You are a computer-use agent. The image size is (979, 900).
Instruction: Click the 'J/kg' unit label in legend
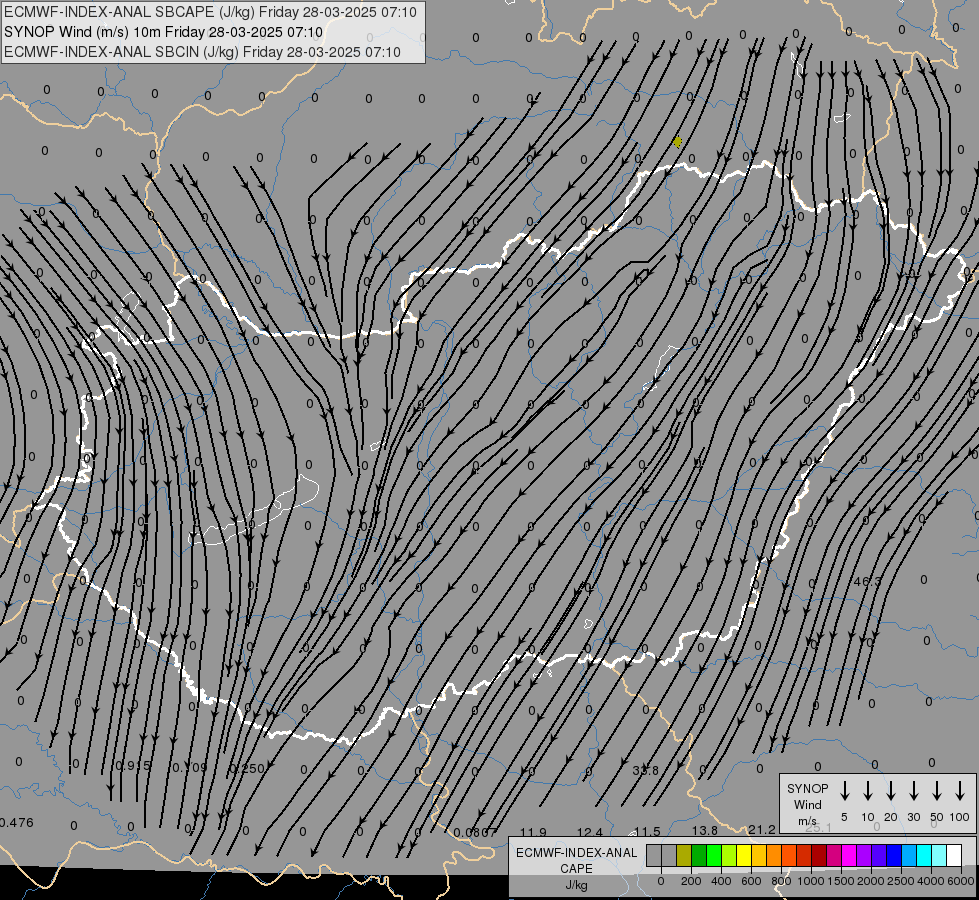(576, 885)
